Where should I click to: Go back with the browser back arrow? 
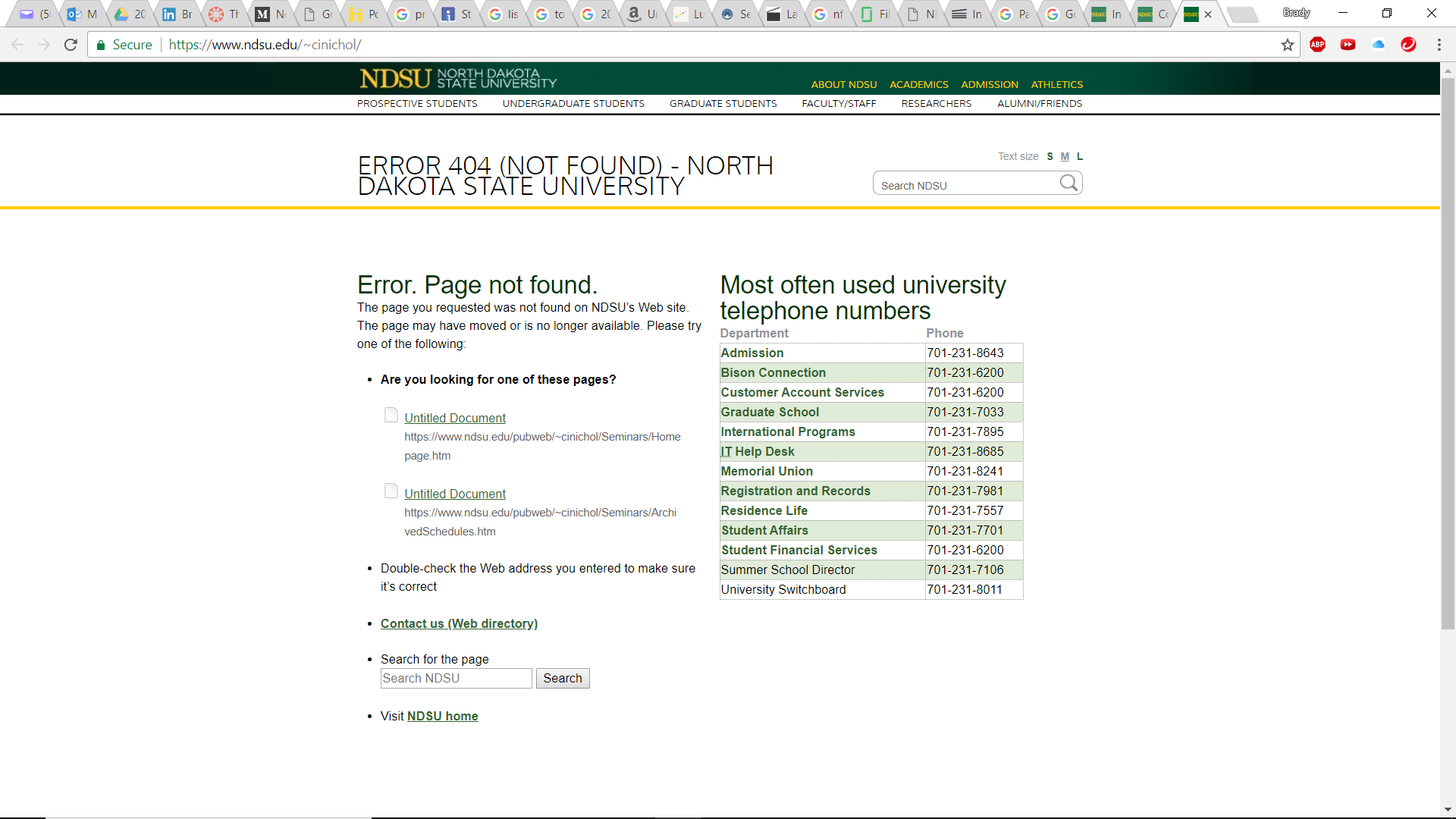[x=17, y=45]
